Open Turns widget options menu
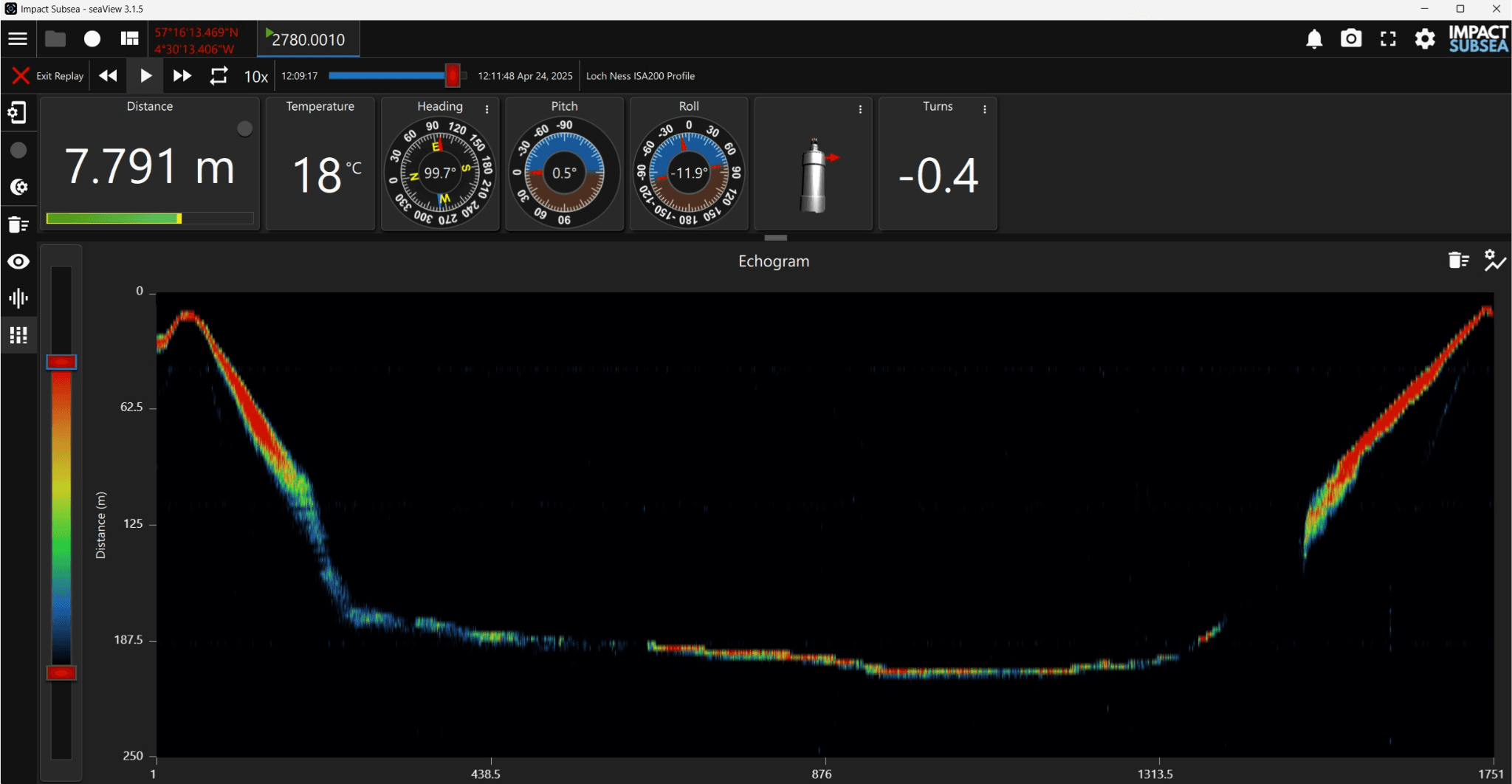The height and width of the screenshot is (784, 1512). (985, 109)
